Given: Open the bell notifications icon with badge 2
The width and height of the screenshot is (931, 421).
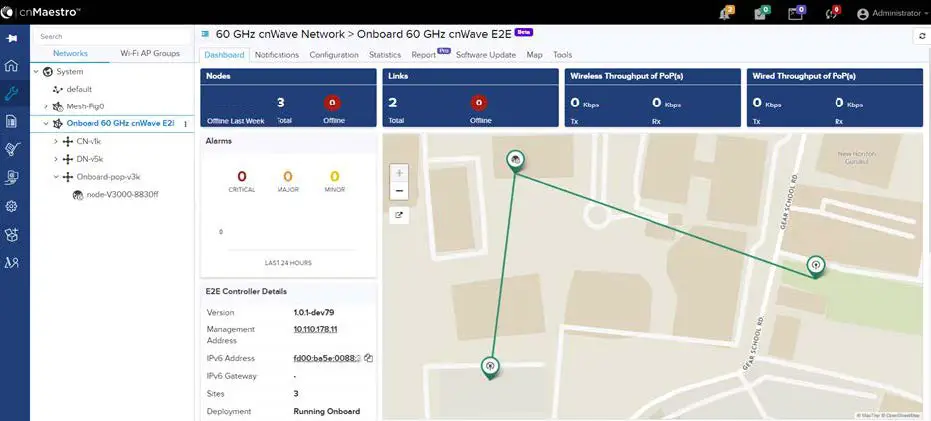Looking at the screenshot, I should [x=726, y=13].
